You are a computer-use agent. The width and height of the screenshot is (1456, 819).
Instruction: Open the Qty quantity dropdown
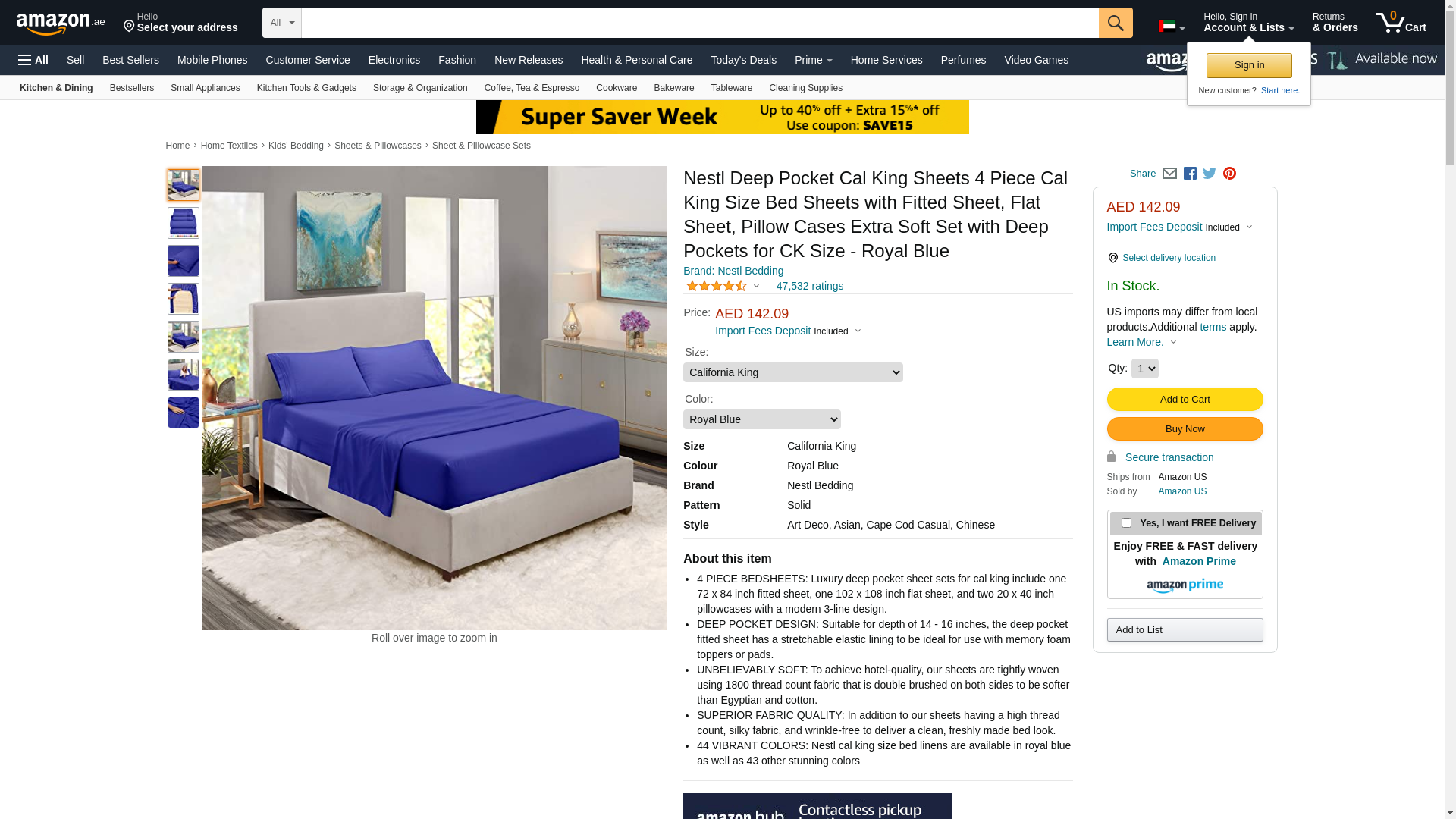coord(1144,369)
